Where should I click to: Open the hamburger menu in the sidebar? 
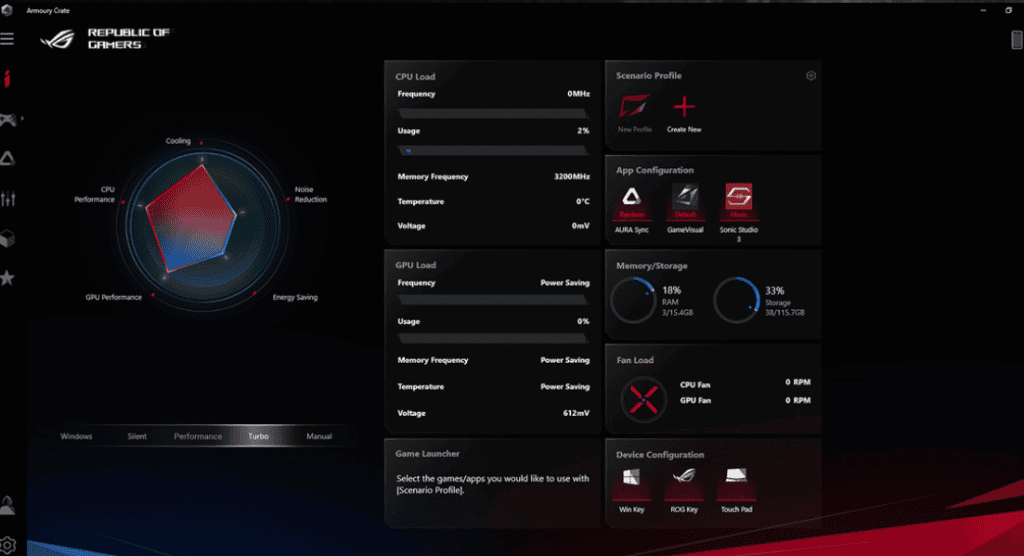pos(8,39)
